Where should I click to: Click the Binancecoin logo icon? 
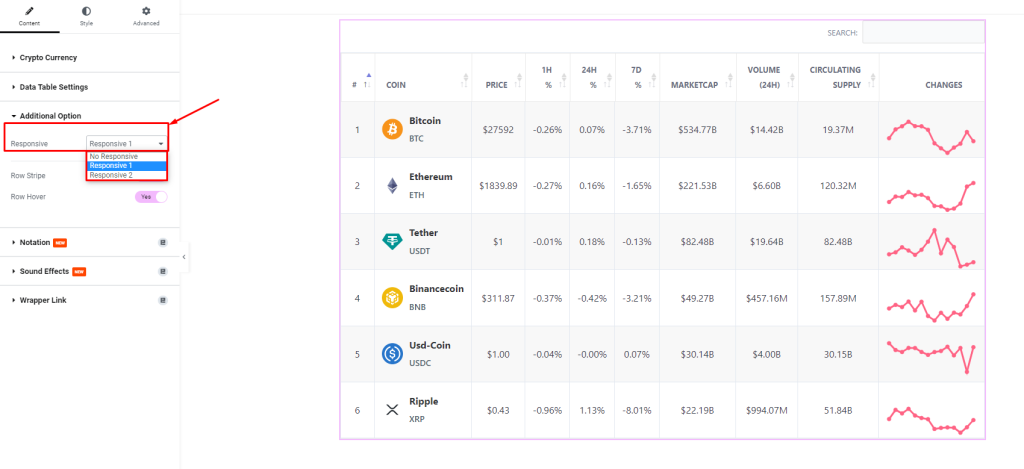[x=392, y=298]
